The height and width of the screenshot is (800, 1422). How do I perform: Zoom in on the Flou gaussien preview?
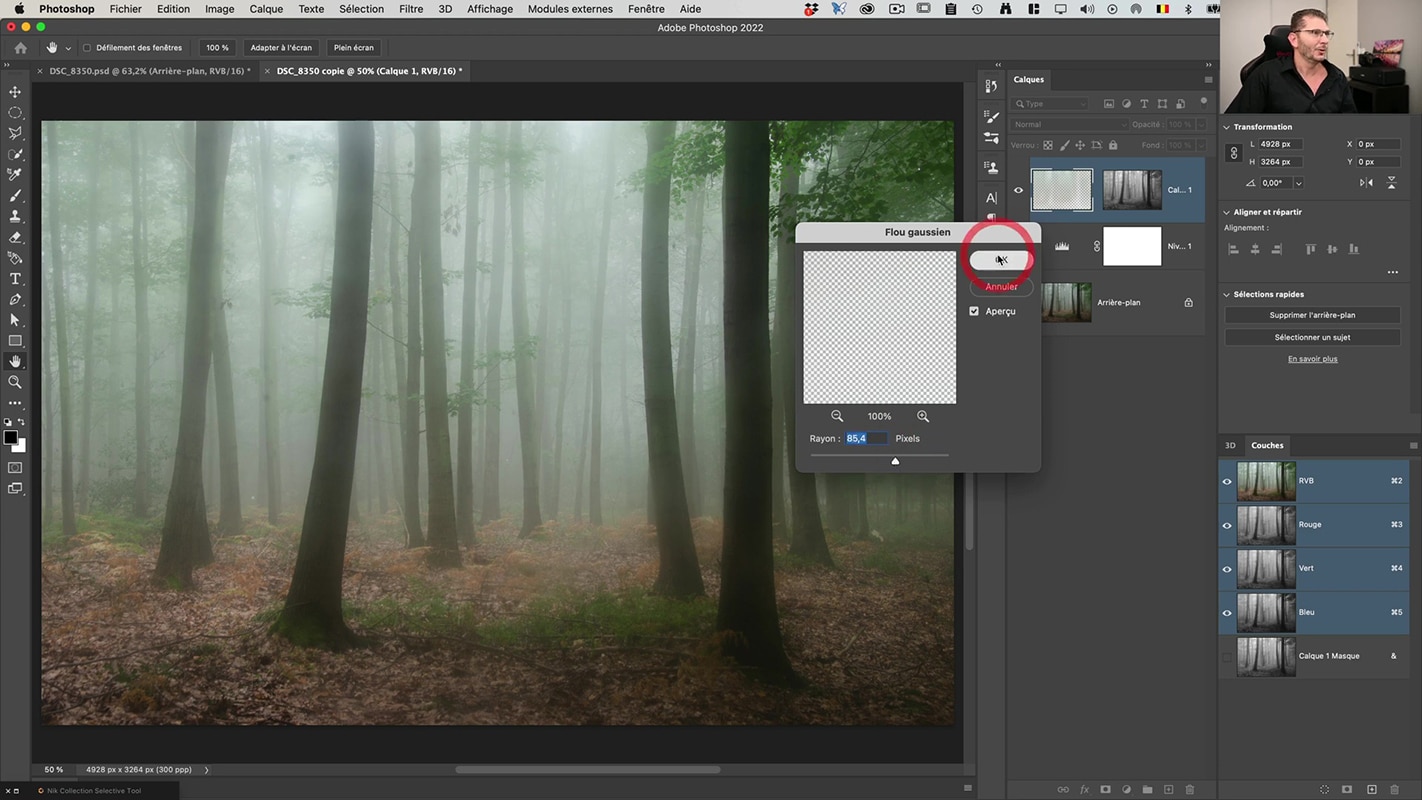tap(923, 416)
